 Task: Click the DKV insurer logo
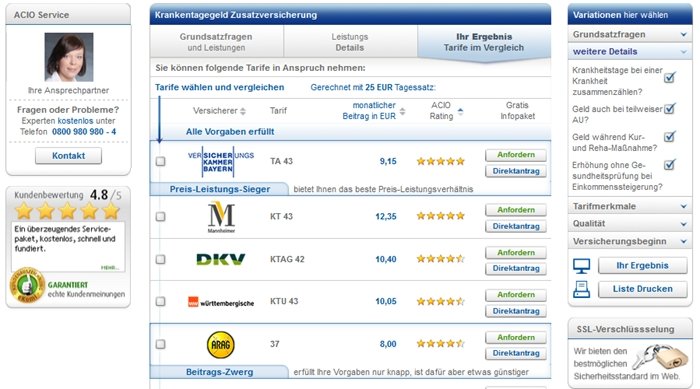(221, 259)
